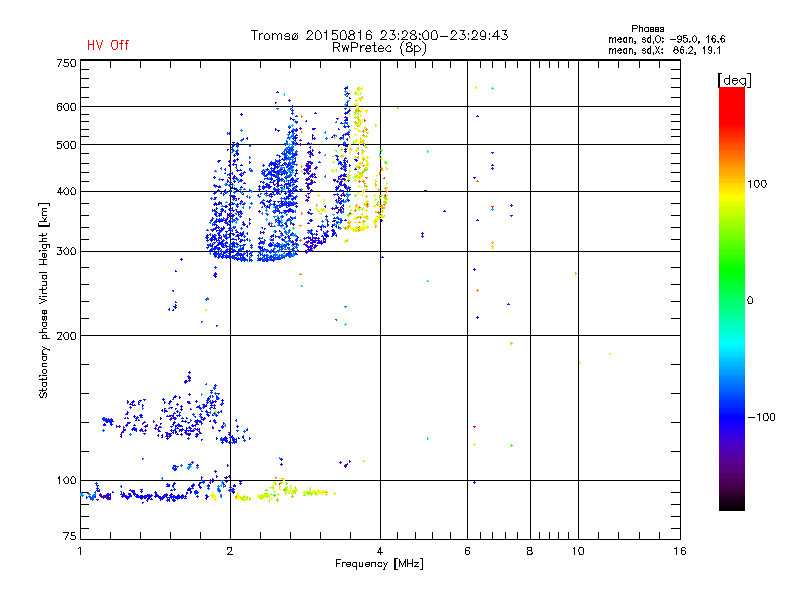800x600 pixels.
Task: Click the y-axis label '750'
Action: 66,63
